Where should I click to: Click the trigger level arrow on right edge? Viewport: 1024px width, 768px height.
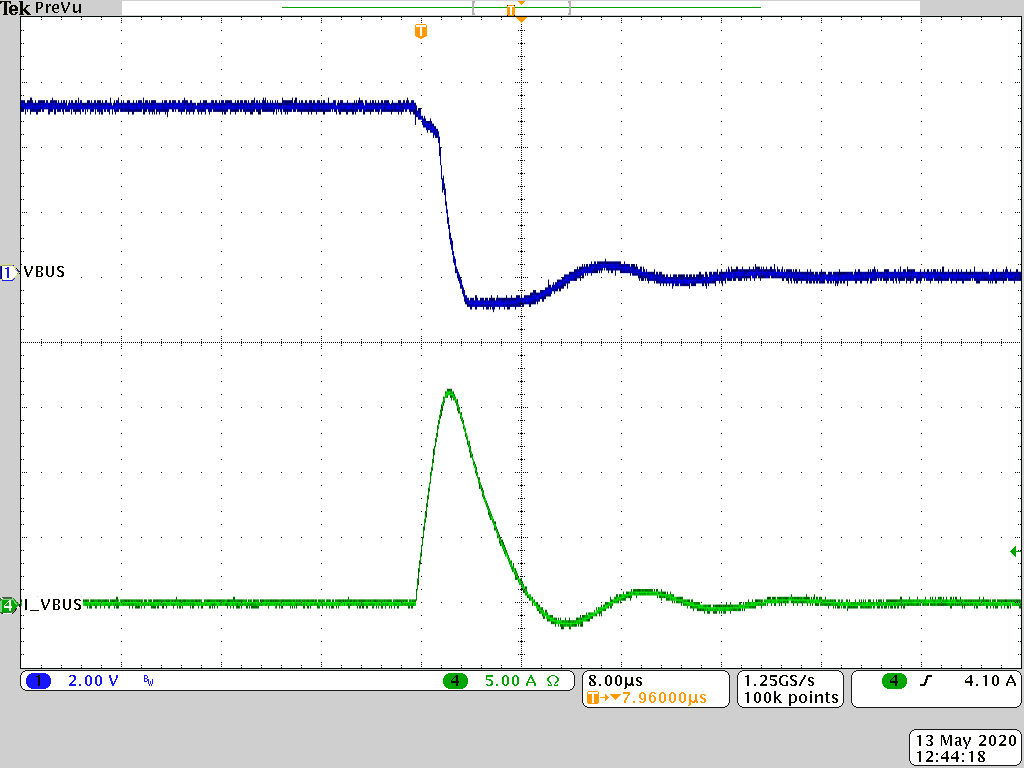[1015, 551]
